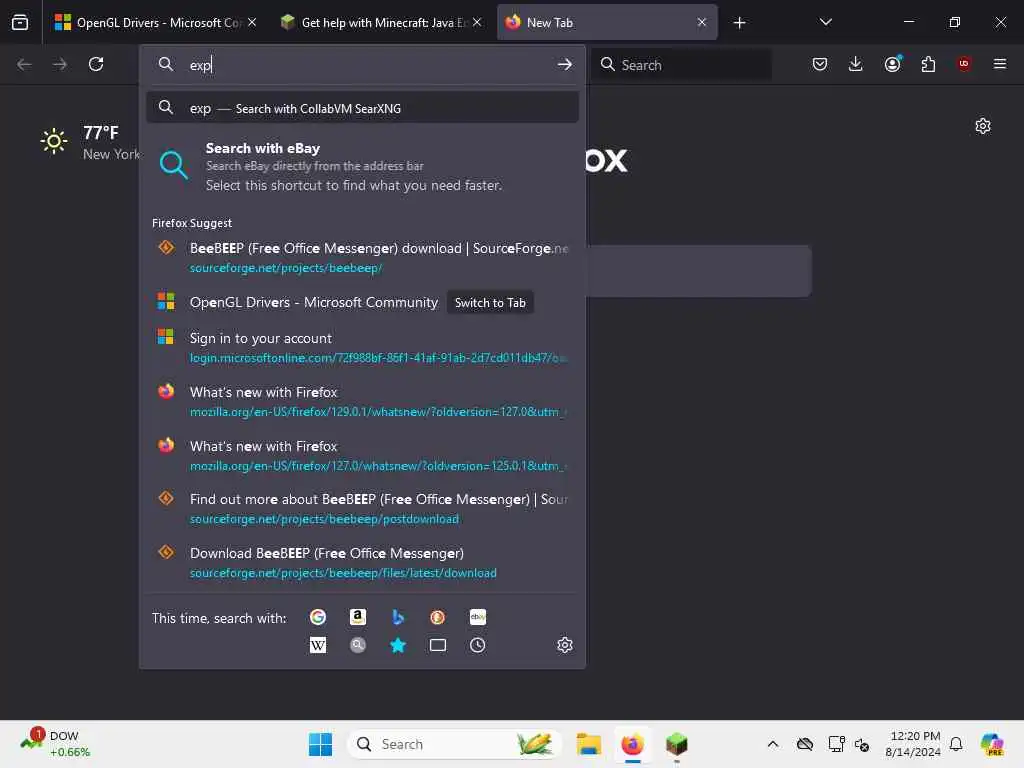This screenshot has height=768, width=1024.
Task: Open File Explorer from taskbar
Action: coord(588,744)
